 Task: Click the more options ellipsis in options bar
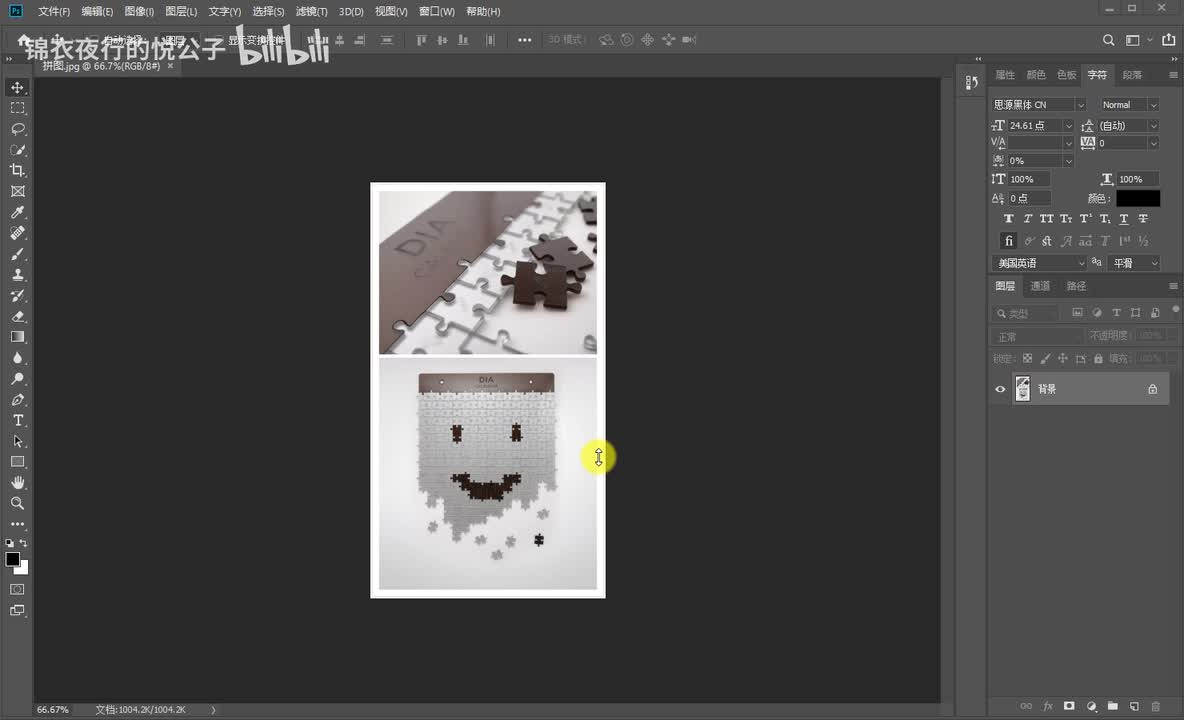524,40
